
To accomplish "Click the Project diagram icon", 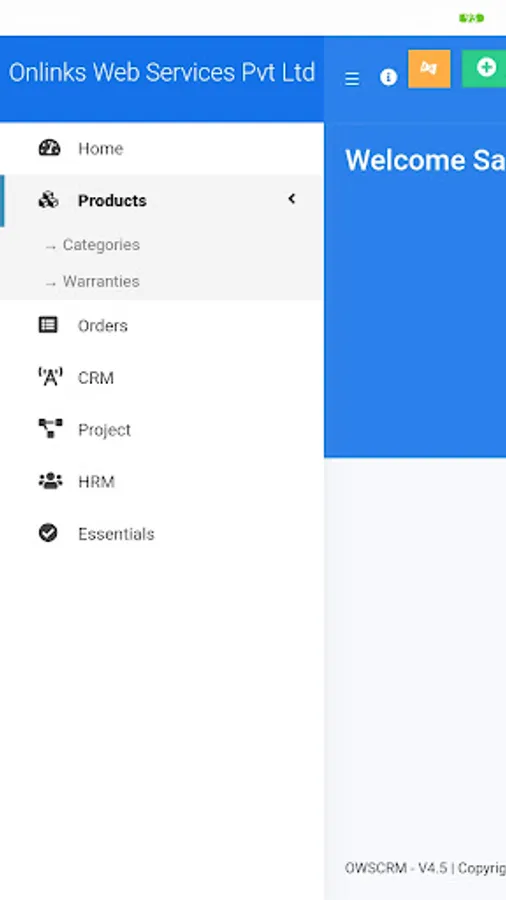I will click(x=50, y=429).
